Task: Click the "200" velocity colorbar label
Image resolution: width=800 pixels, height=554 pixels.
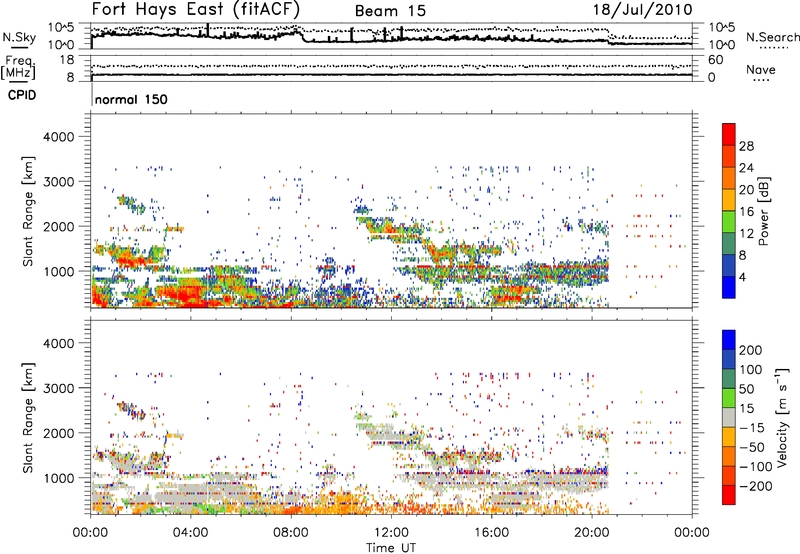Action: [x=751, y=350]
